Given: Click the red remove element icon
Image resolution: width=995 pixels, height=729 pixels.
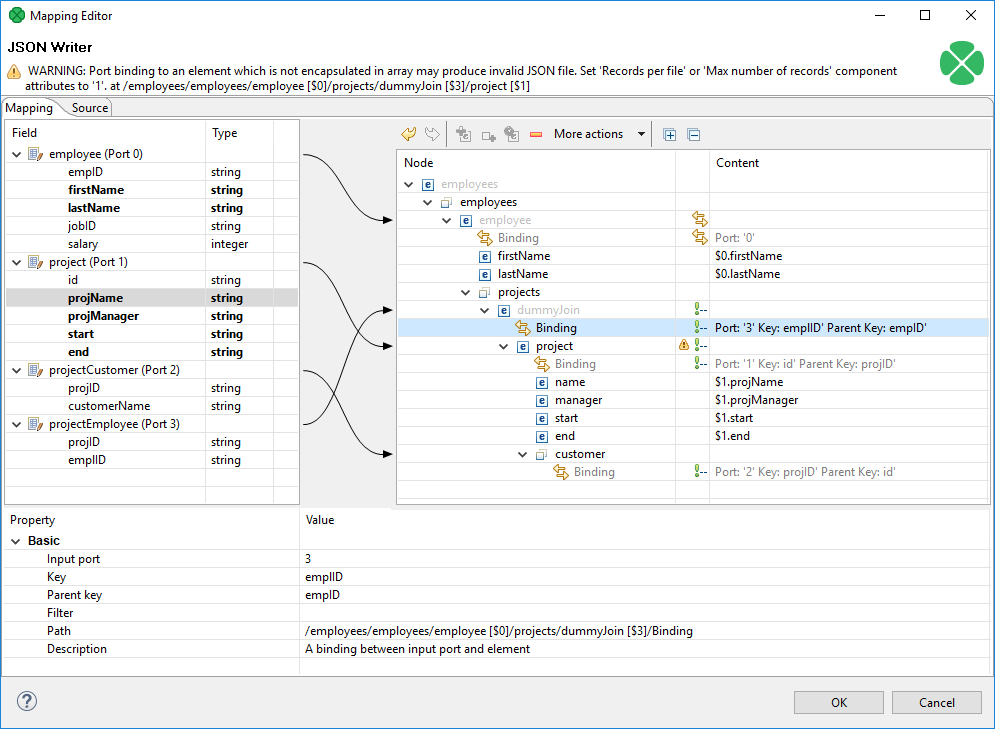Looking at the screenshot, I should tap(537, 133).
